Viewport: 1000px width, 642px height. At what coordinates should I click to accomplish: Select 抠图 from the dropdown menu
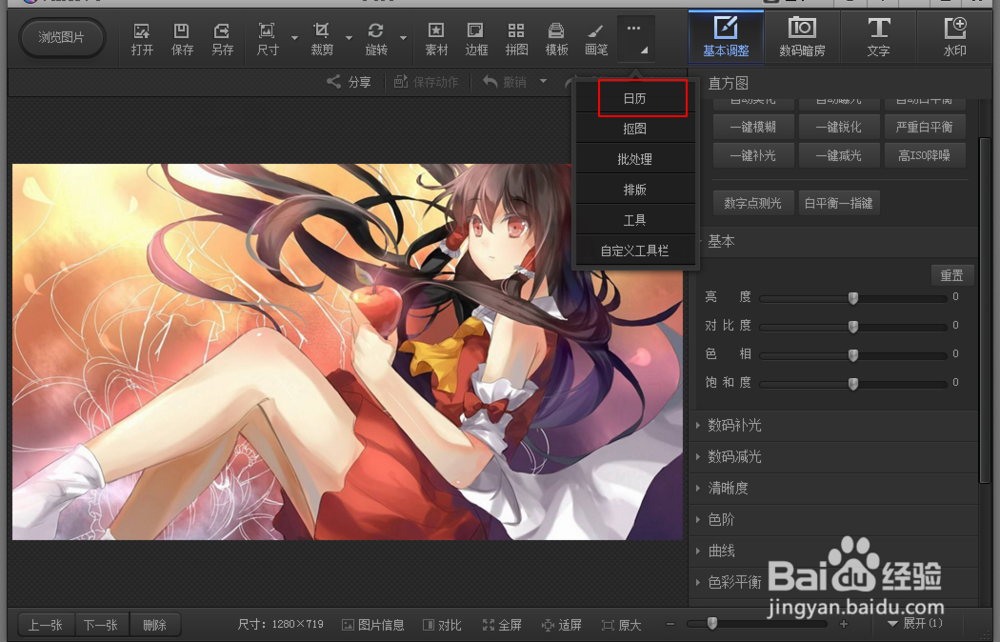click(x=635, y=129)
